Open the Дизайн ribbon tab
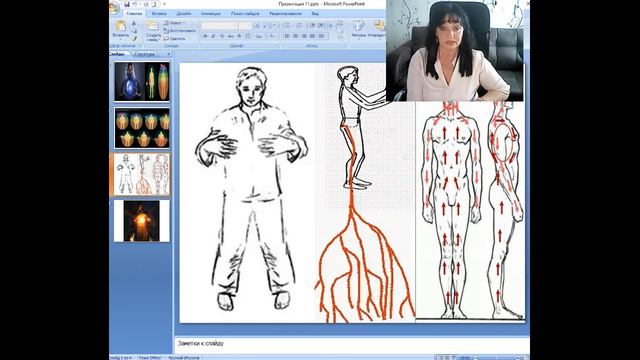 click(x=184, y=13)
